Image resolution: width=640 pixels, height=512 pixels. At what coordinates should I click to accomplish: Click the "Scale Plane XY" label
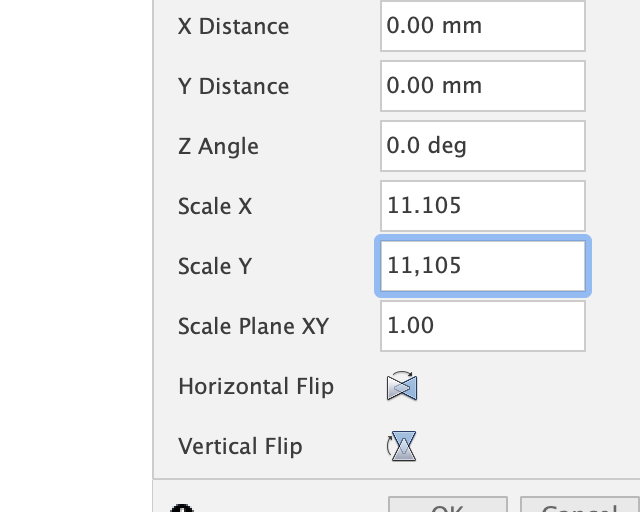[x=253, y=327]
